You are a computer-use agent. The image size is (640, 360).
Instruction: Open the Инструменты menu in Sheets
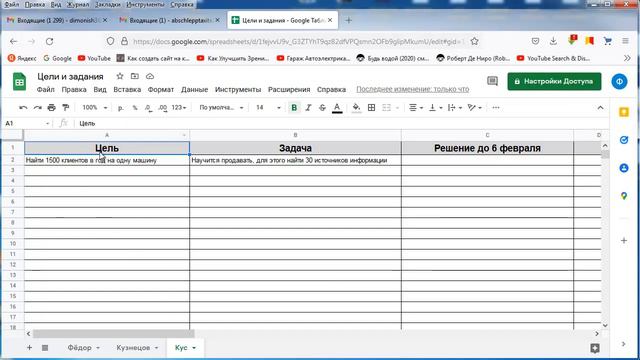pos(238,89)
